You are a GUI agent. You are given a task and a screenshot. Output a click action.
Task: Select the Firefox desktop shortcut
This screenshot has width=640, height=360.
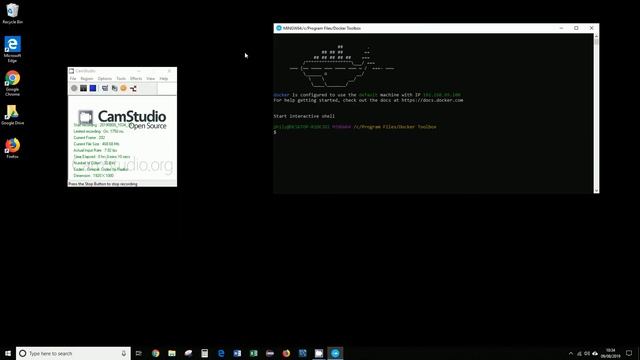coord(13,148)
